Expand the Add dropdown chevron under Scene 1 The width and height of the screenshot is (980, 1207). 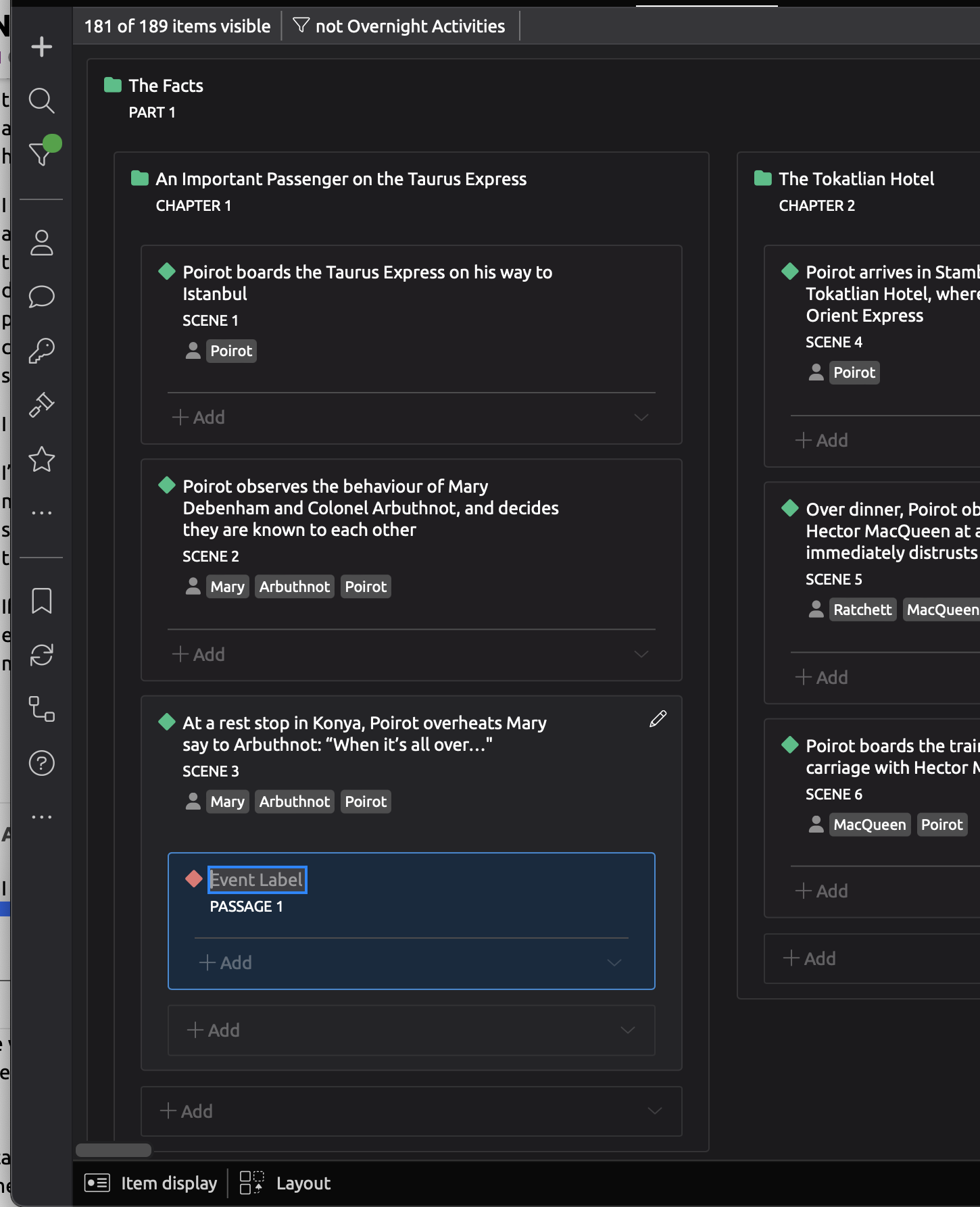click(641, 418)
